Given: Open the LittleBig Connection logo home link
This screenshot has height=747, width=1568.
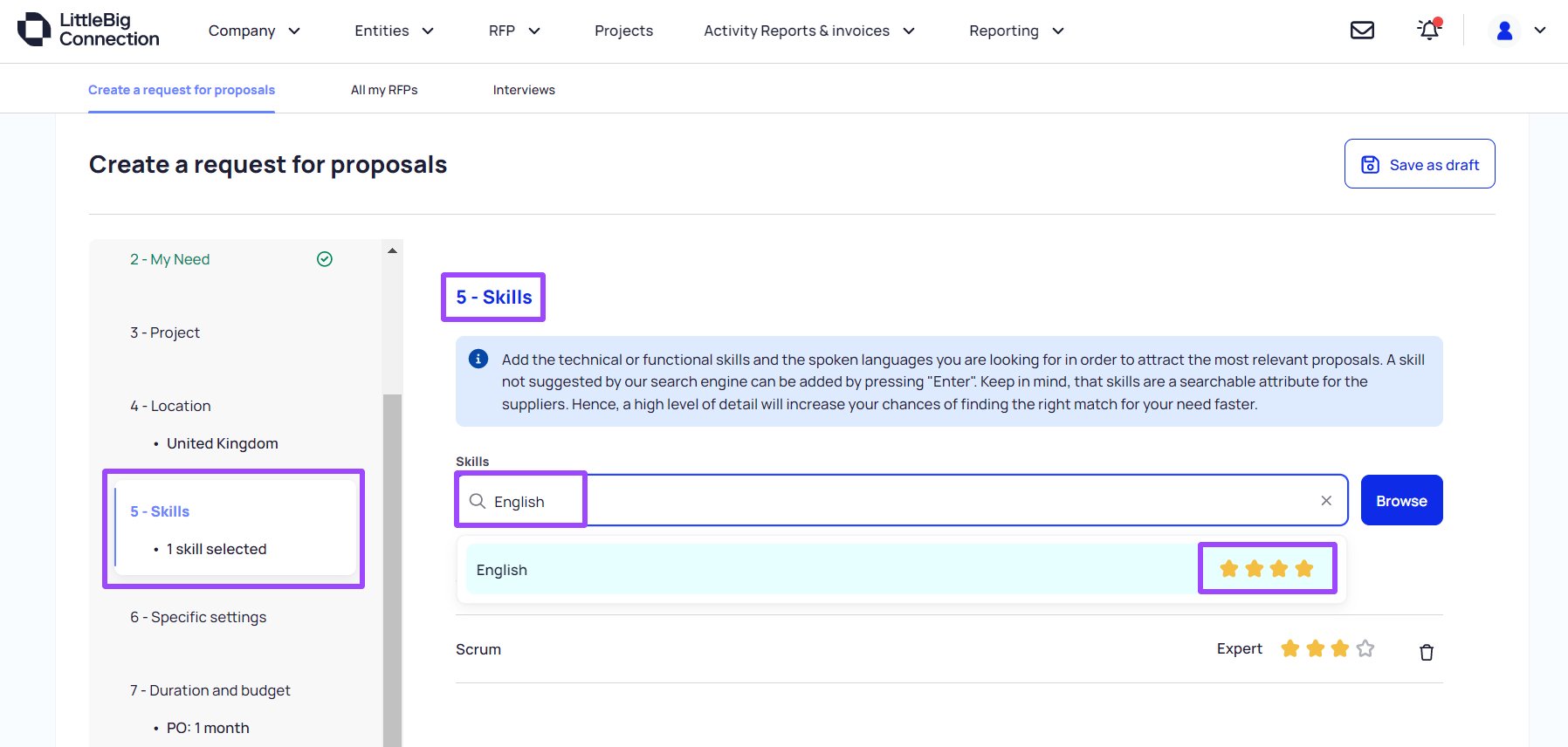Looking at the screenshot, I should [x=88, y=30].
